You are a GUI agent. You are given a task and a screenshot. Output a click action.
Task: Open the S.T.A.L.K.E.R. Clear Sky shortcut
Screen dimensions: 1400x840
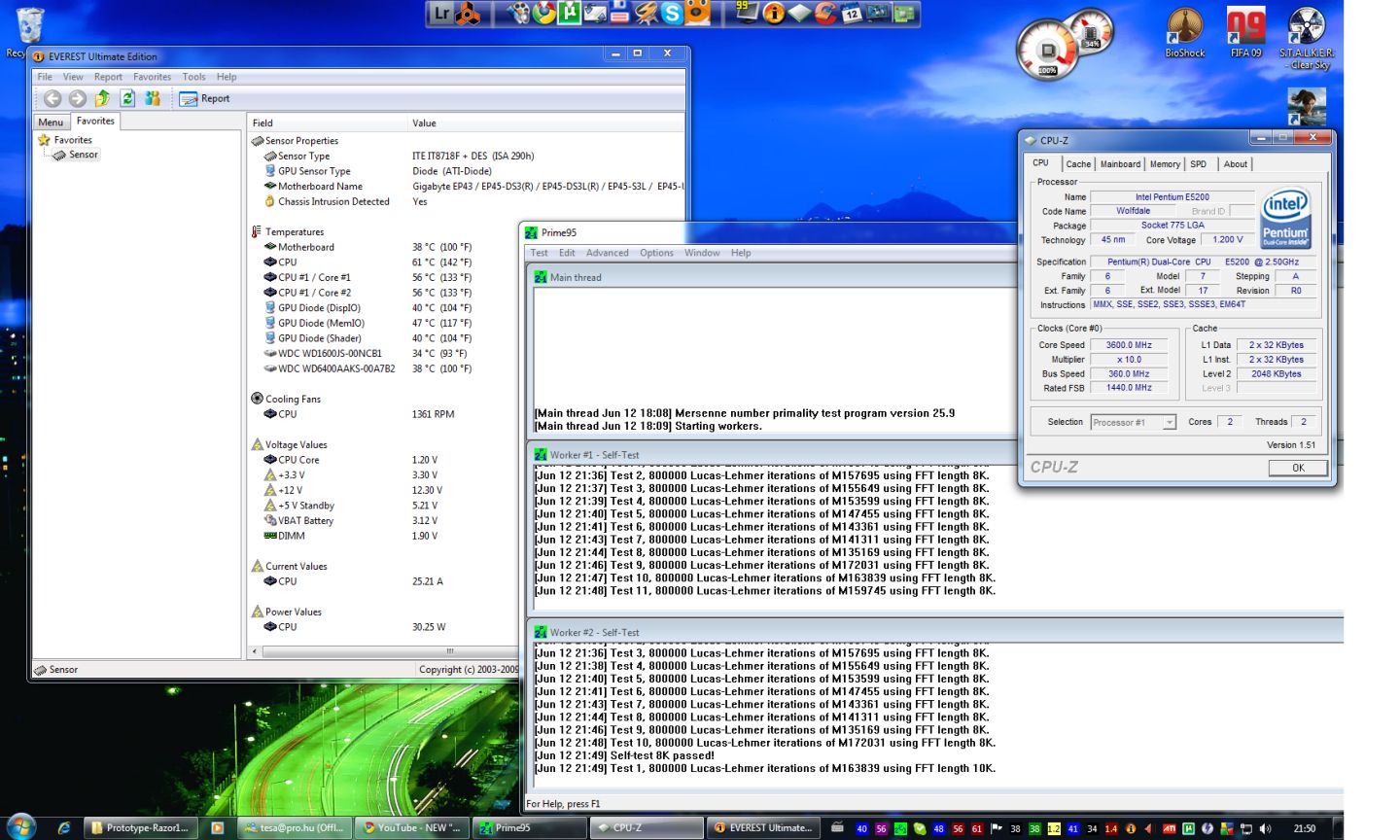pos(1307,38)
